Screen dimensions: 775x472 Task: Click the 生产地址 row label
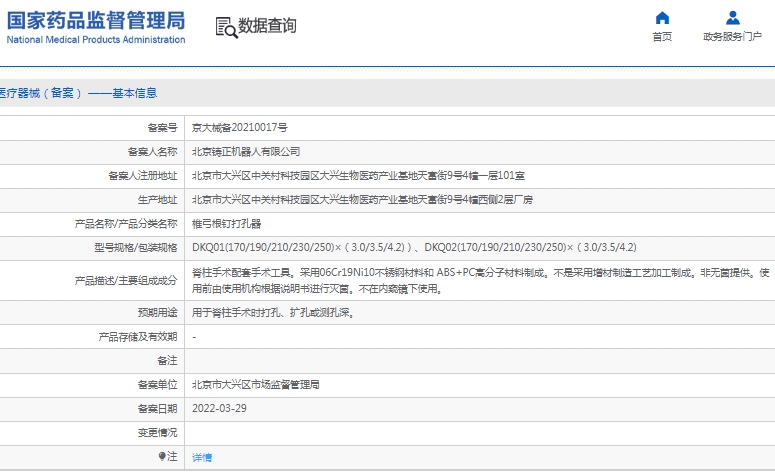pos(157,200)
